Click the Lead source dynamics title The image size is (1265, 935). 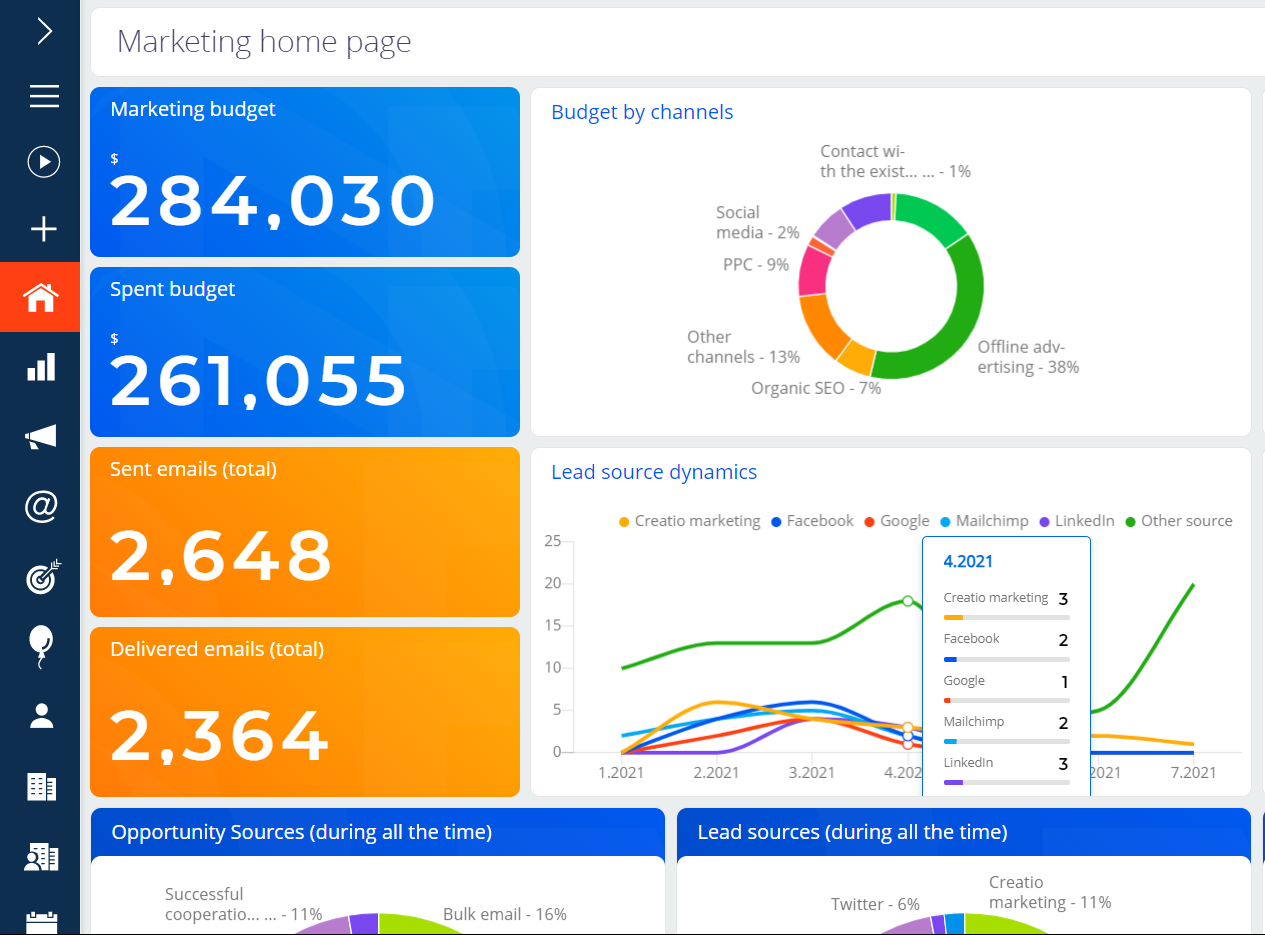pos(654,472)
